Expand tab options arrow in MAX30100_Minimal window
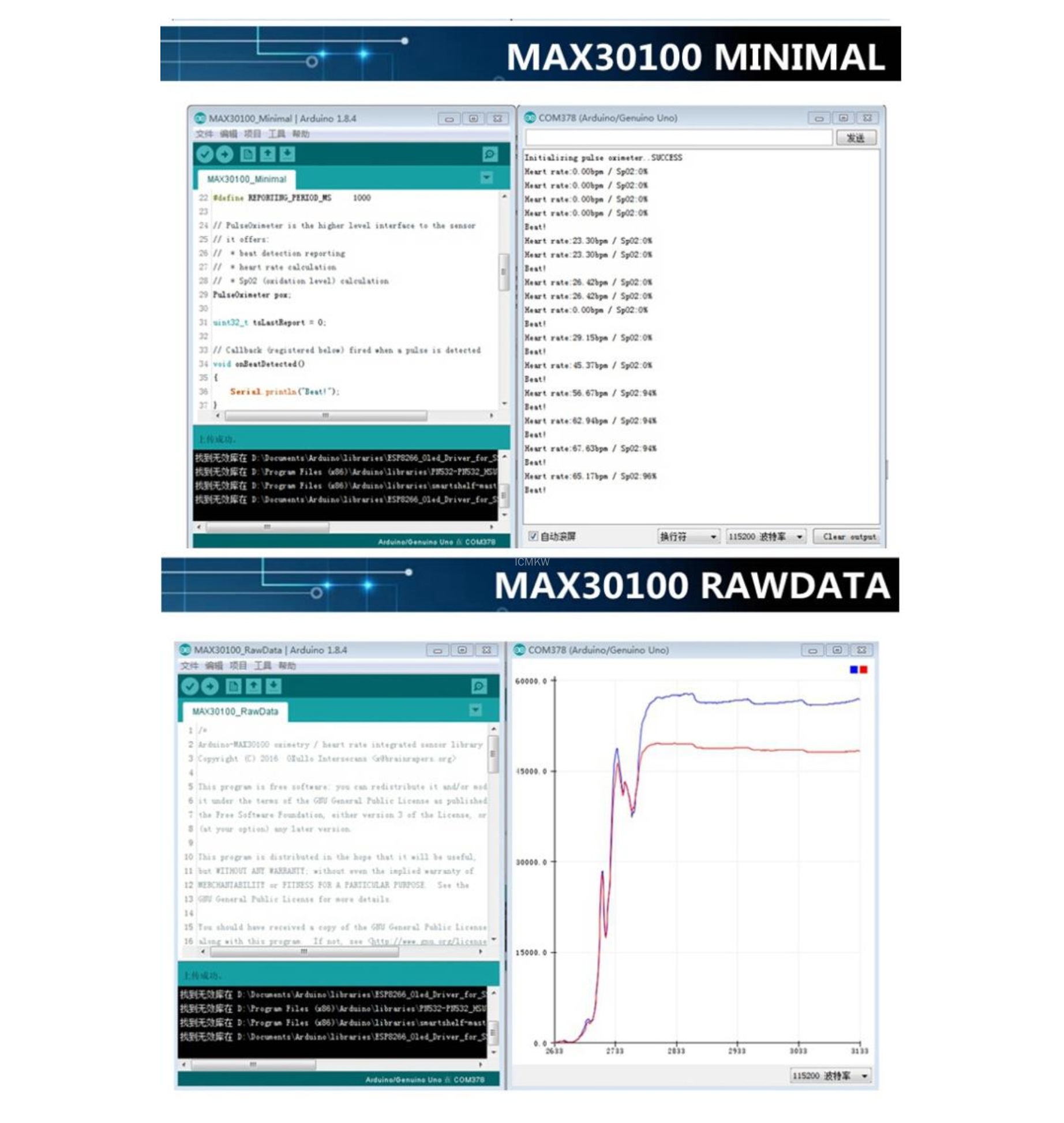The height and width of the screenshot is (1123, 1064). [x=487, y=178]
